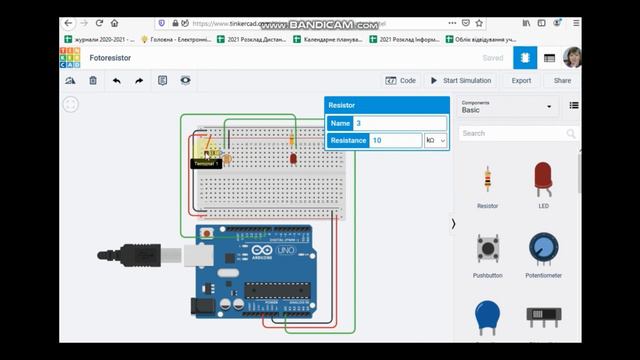The height and width of the screenshot is (360, 640).
Task: Toggle notes visibility eye icon
Action: pos(185,80)
